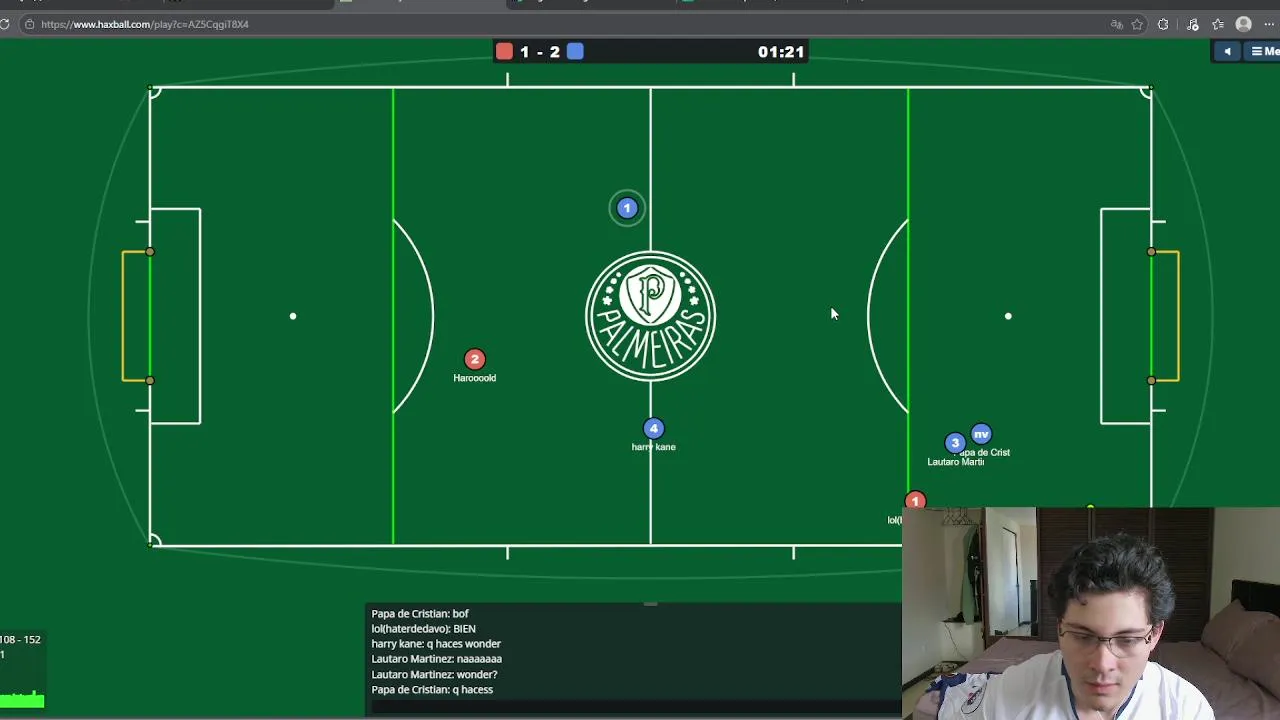Click the 1 - 2 score display

tap(540, 52)
